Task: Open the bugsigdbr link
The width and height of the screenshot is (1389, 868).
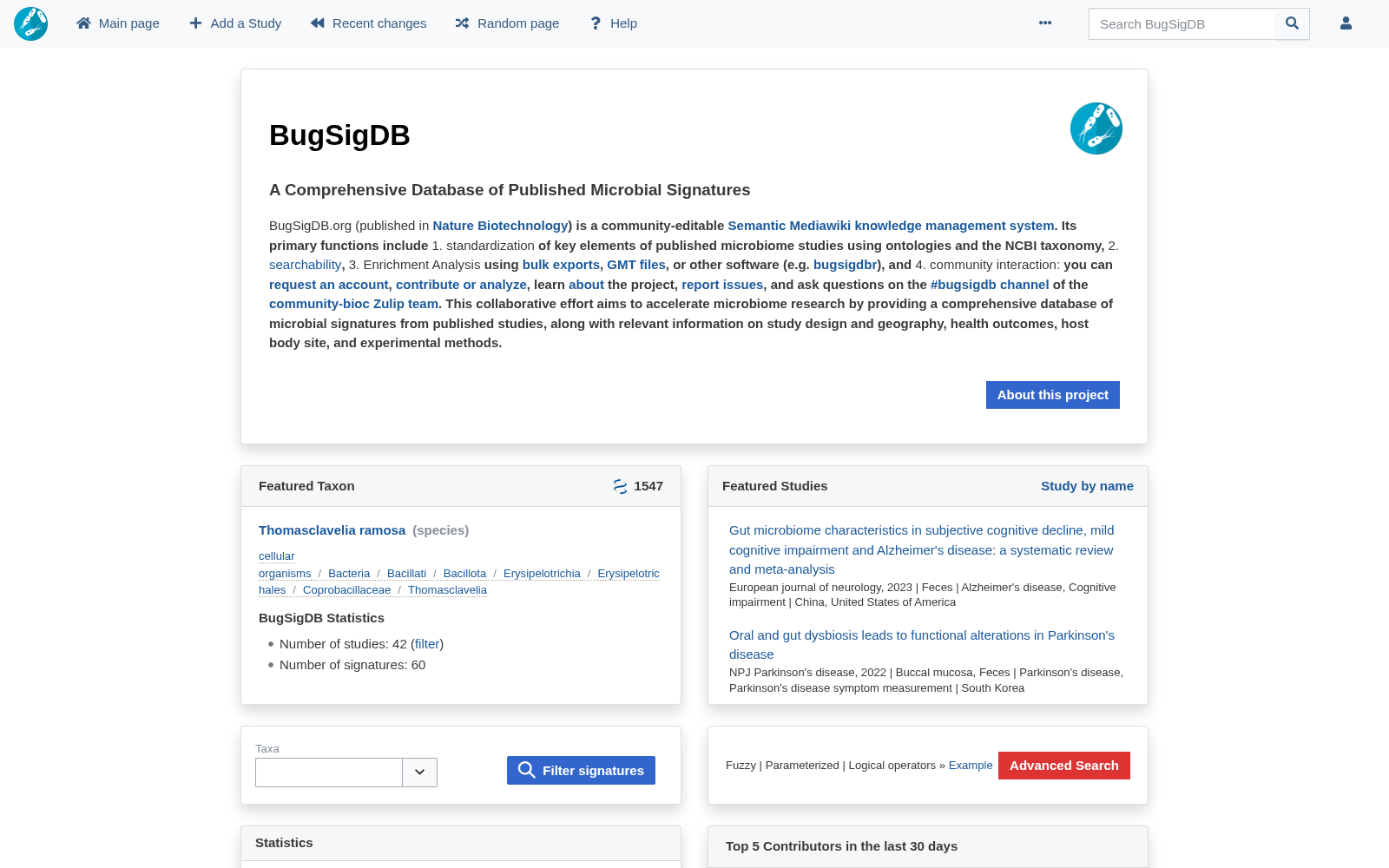Action: (x=845, y=265)
